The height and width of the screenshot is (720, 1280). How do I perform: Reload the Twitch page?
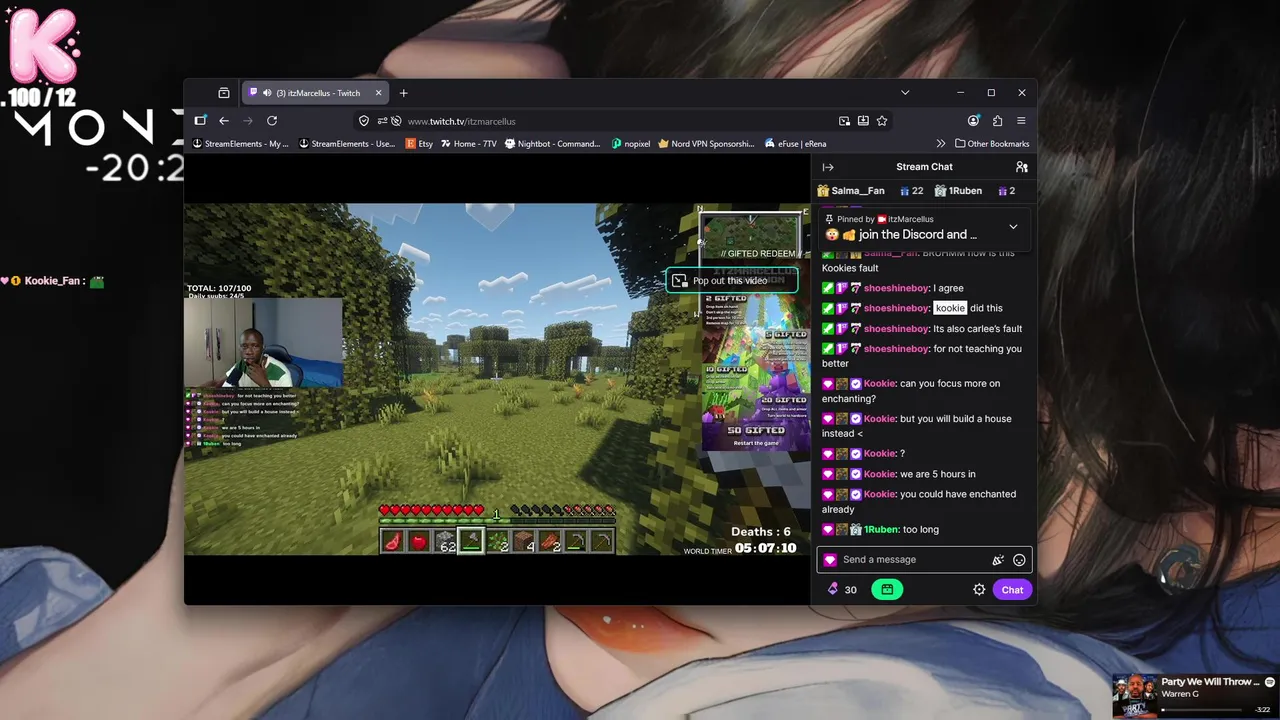click(272, 121)
